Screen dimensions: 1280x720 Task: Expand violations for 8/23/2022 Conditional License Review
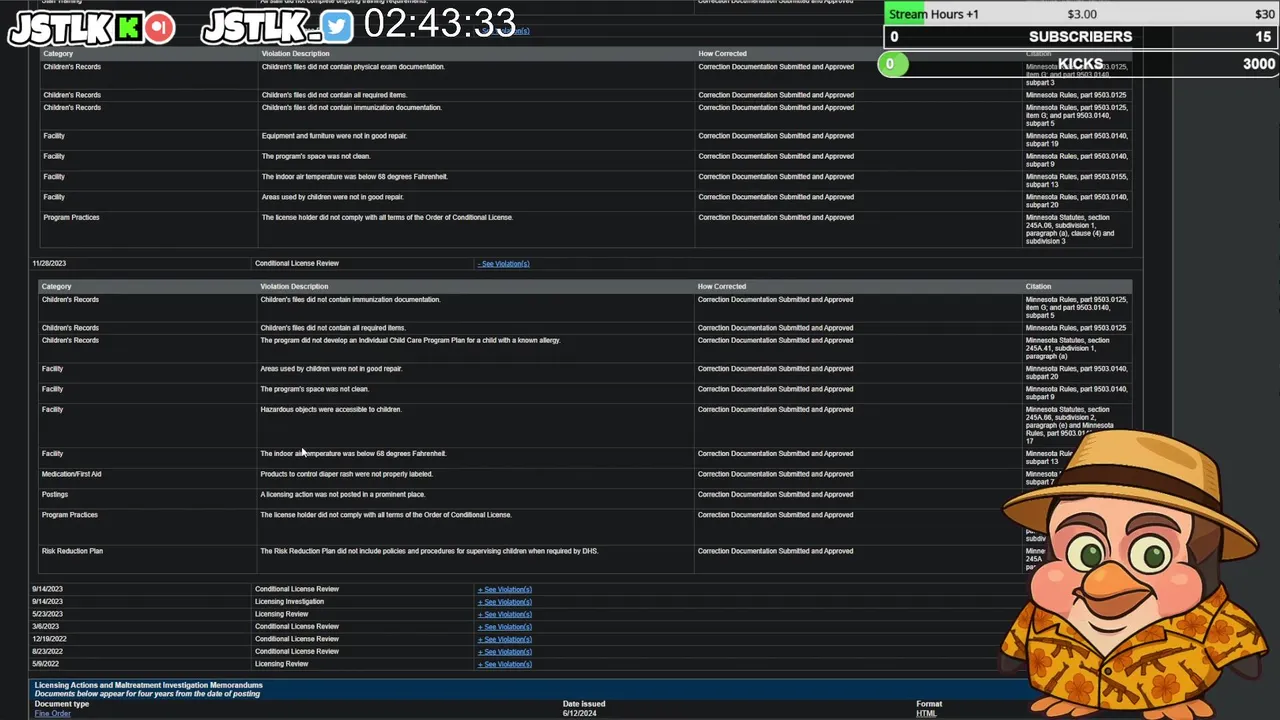tap(505, 652)
